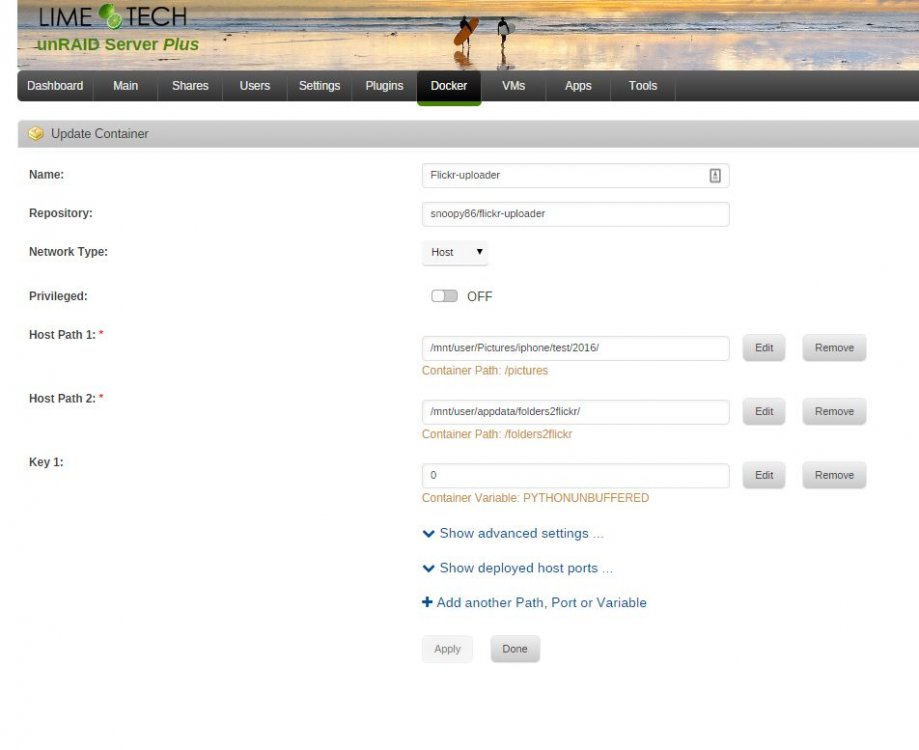
Task: Click 'Container Path: /folders2flickr' text
Action: coord(496,435)
